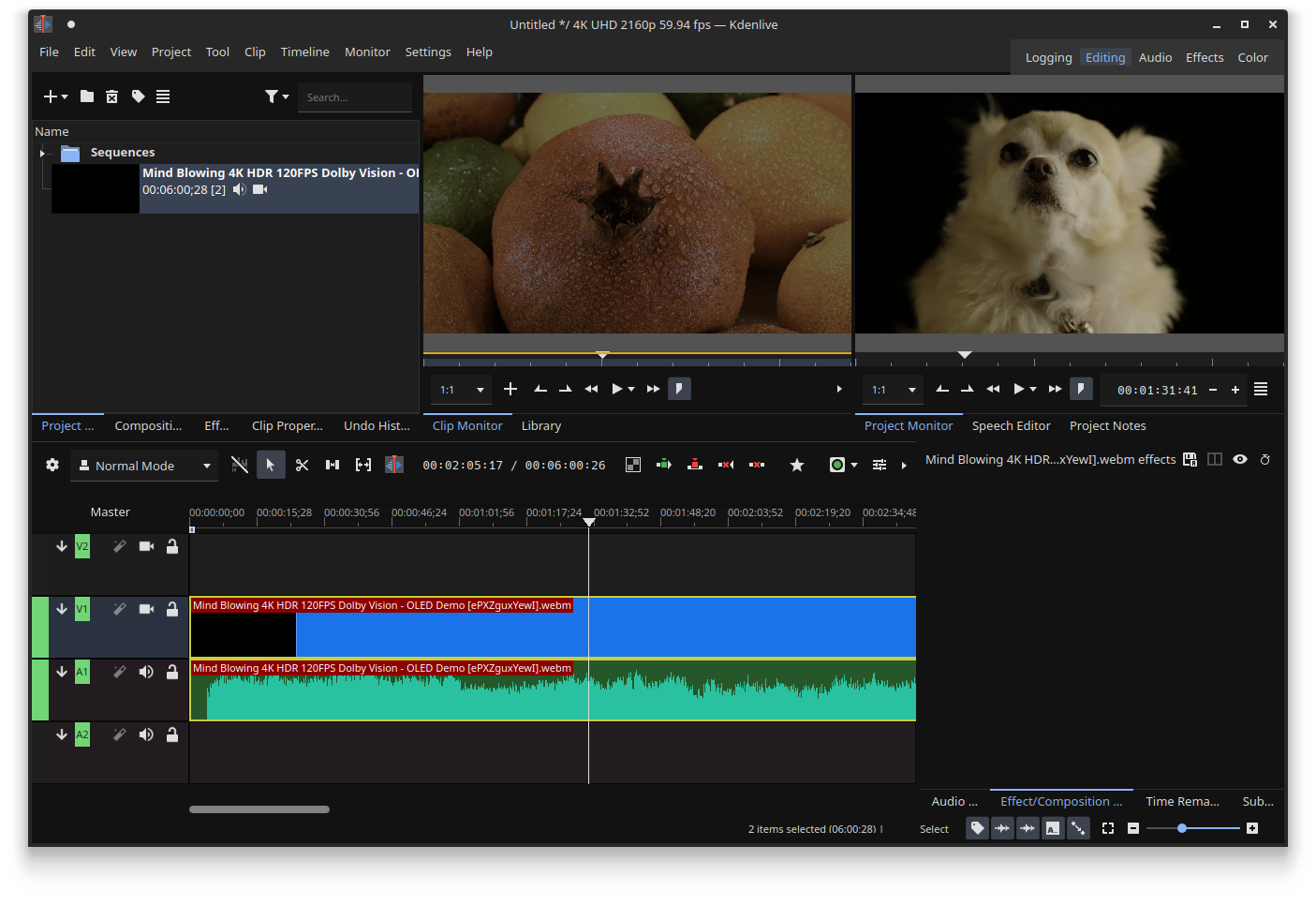Open the tag editor in Project Bin
The width and height of the screenshot is (1316, 905).
coord(138,96)
